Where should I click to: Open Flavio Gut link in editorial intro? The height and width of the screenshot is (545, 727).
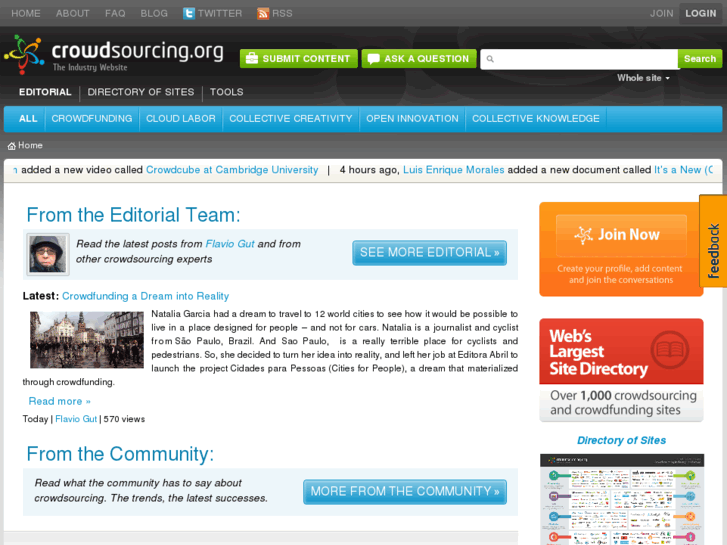click(230, 244)
